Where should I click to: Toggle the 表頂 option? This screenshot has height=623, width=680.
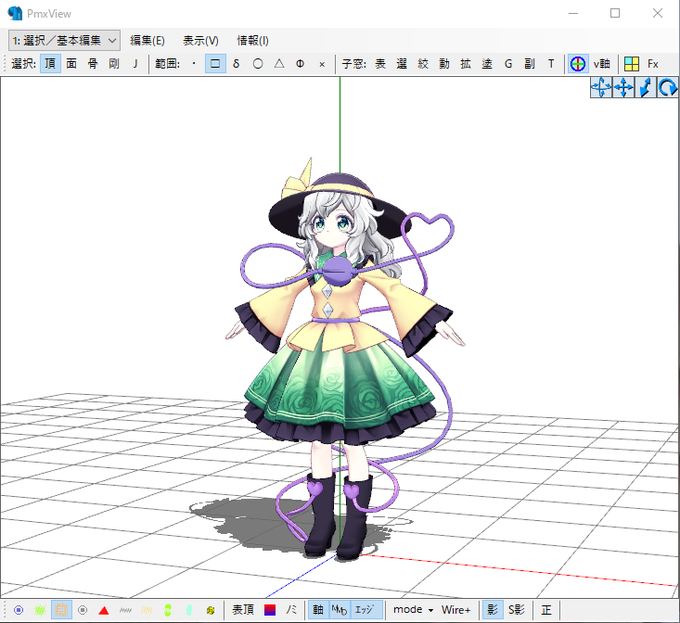pyautogui.click(x=242, y=610)
